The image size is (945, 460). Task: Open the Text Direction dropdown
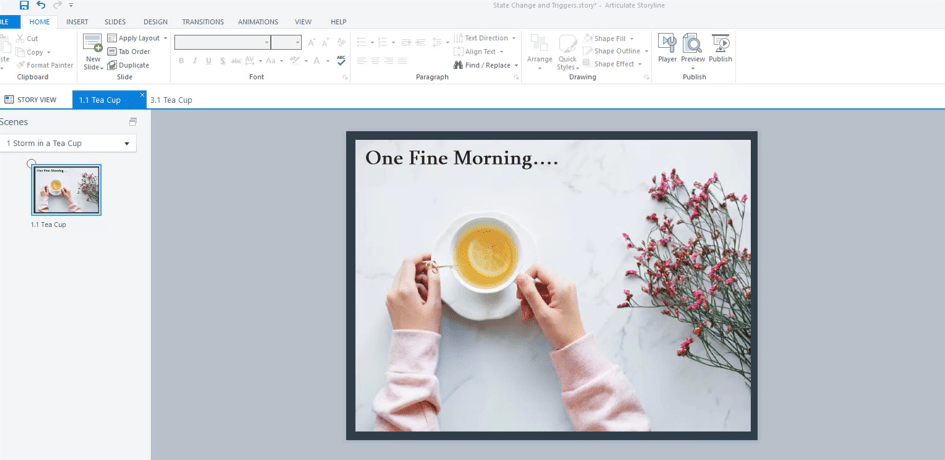click(x=485, y=38)
